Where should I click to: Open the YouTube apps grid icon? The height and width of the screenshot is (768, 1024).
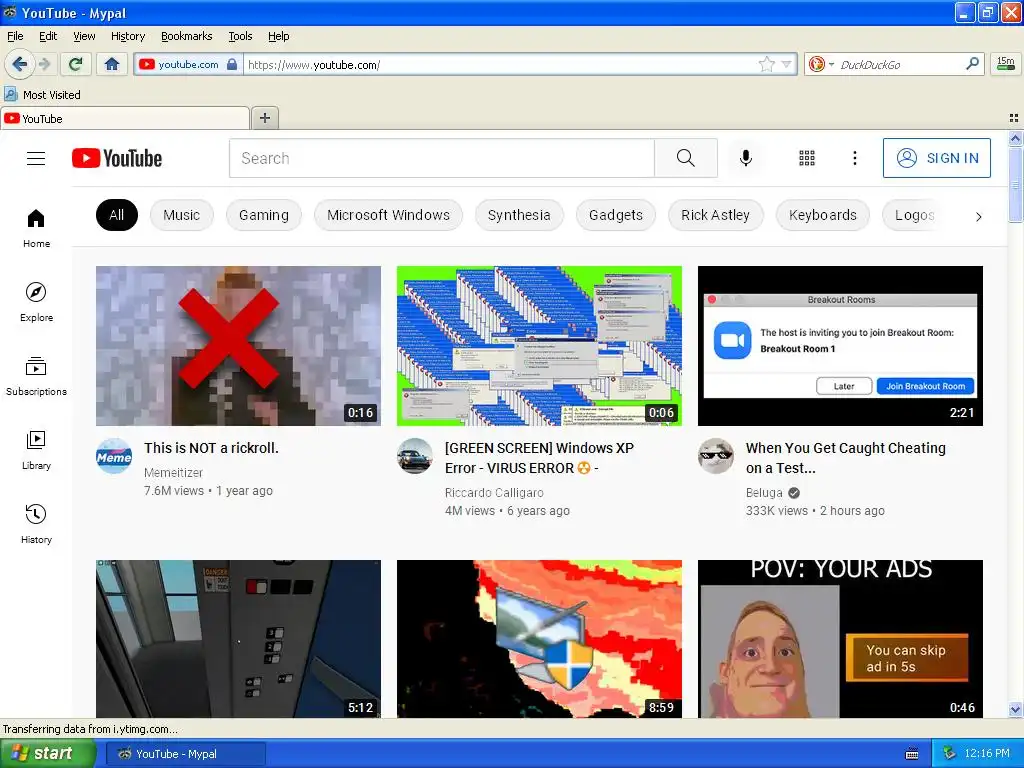[x=807, y=158]
